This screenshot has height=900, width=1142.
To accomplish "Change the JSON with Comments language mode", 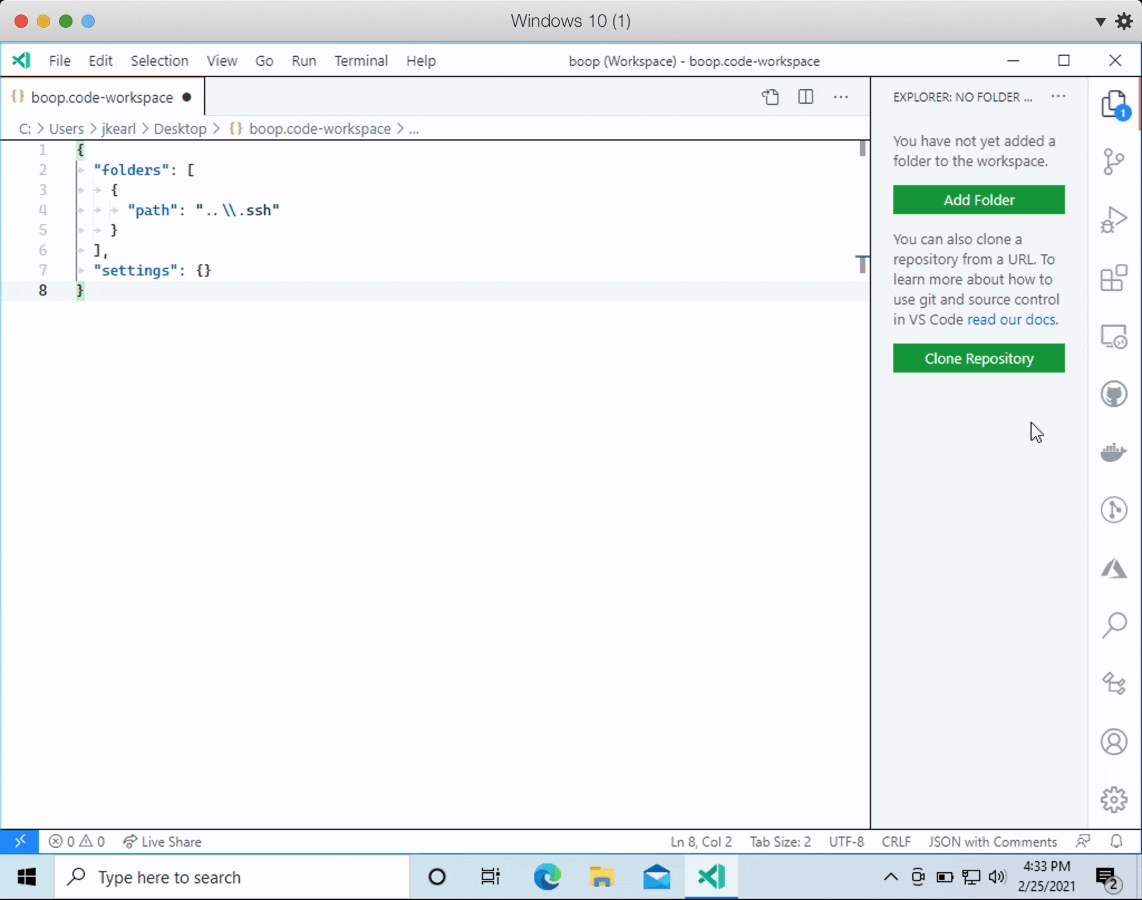I will click(x=992, y=841).
